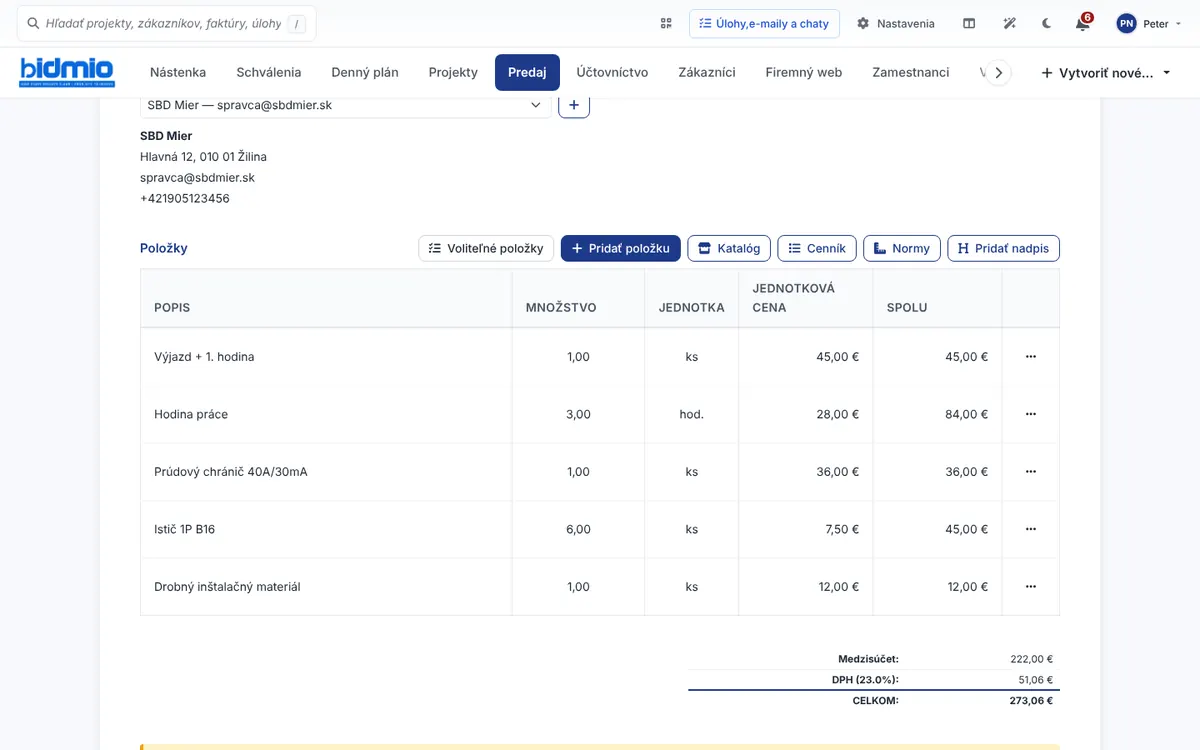Open row actions for Hodina práce
Image resolution: width=1200 pixels, height=750 pixels.
(1031, 414)
